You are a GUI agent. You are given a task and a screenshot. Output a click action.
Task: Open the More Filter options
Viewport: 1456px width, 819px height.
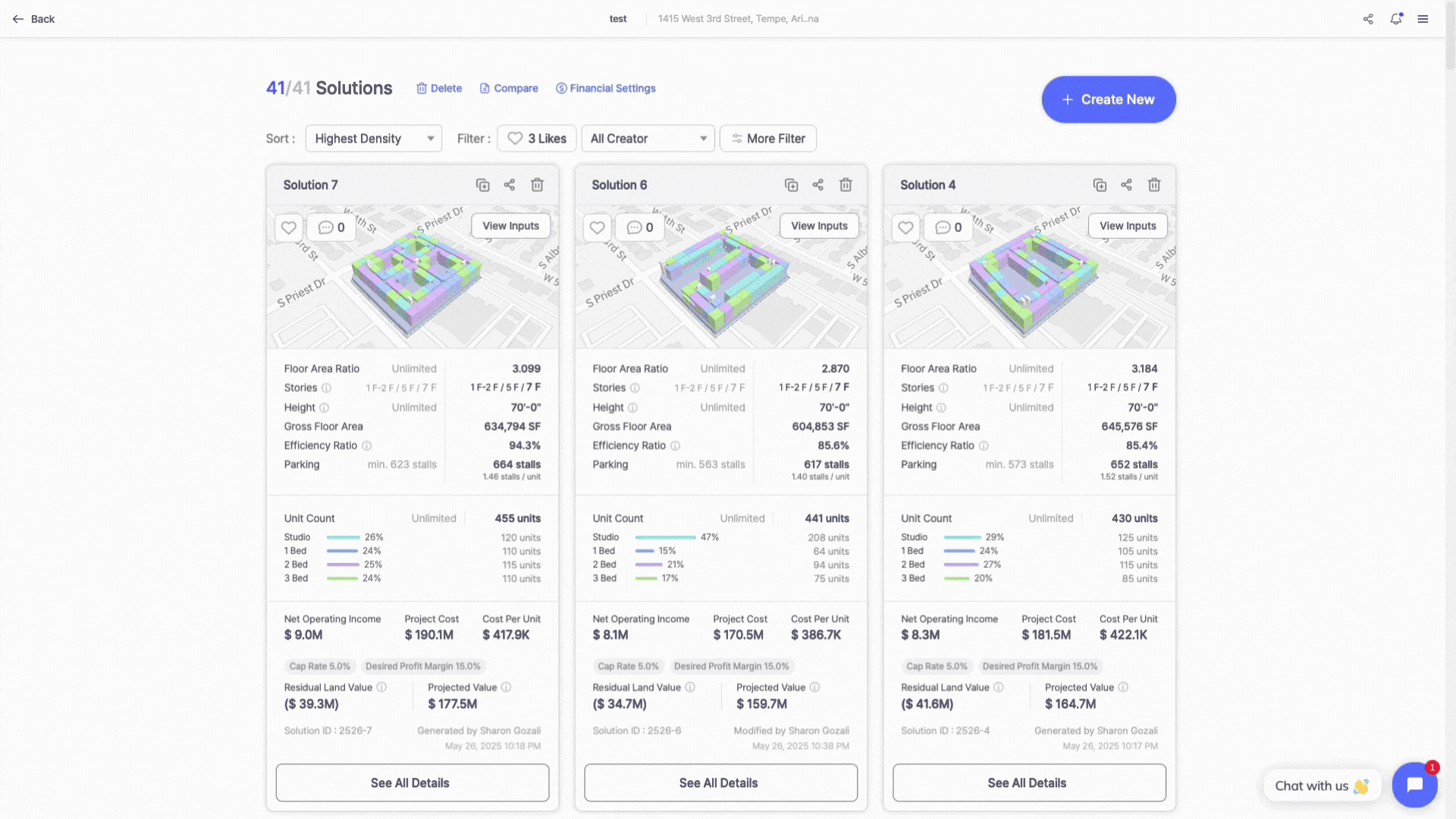pyautogui.click(x=767, y=139)
